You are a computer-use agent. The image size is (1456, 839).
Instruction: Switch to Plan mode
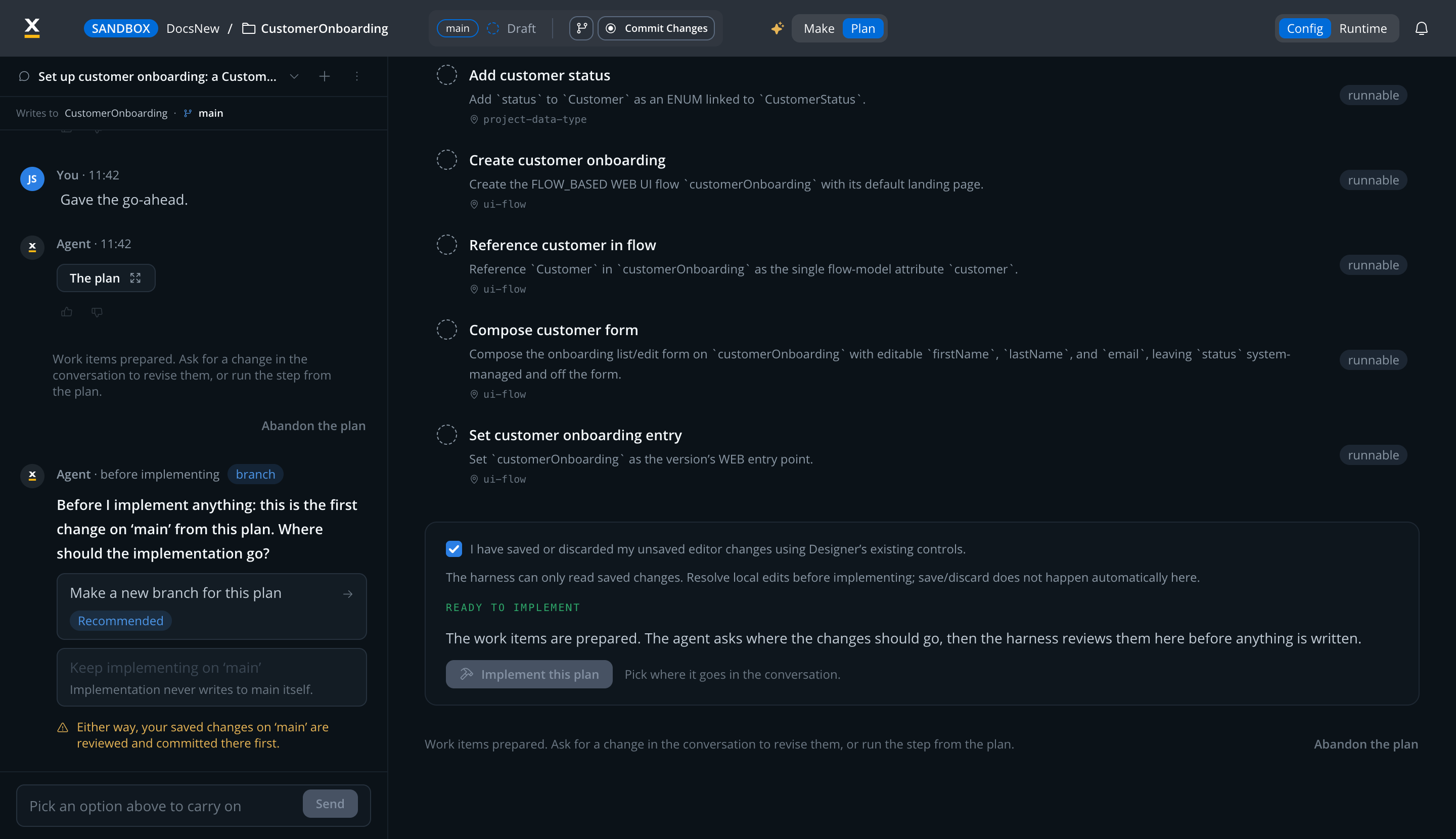pos(862,28)
